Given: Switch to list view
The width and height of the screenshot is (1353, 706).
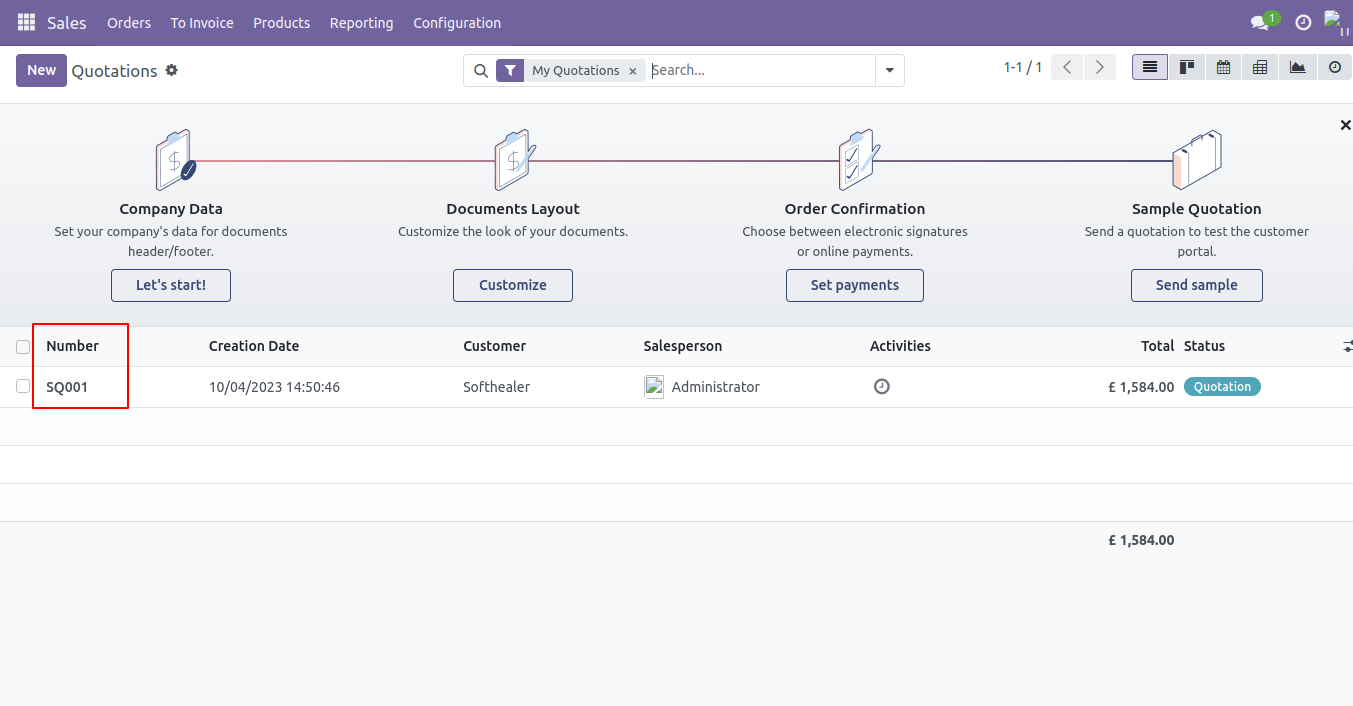Looking at the screenshot, I should 1150,67.
